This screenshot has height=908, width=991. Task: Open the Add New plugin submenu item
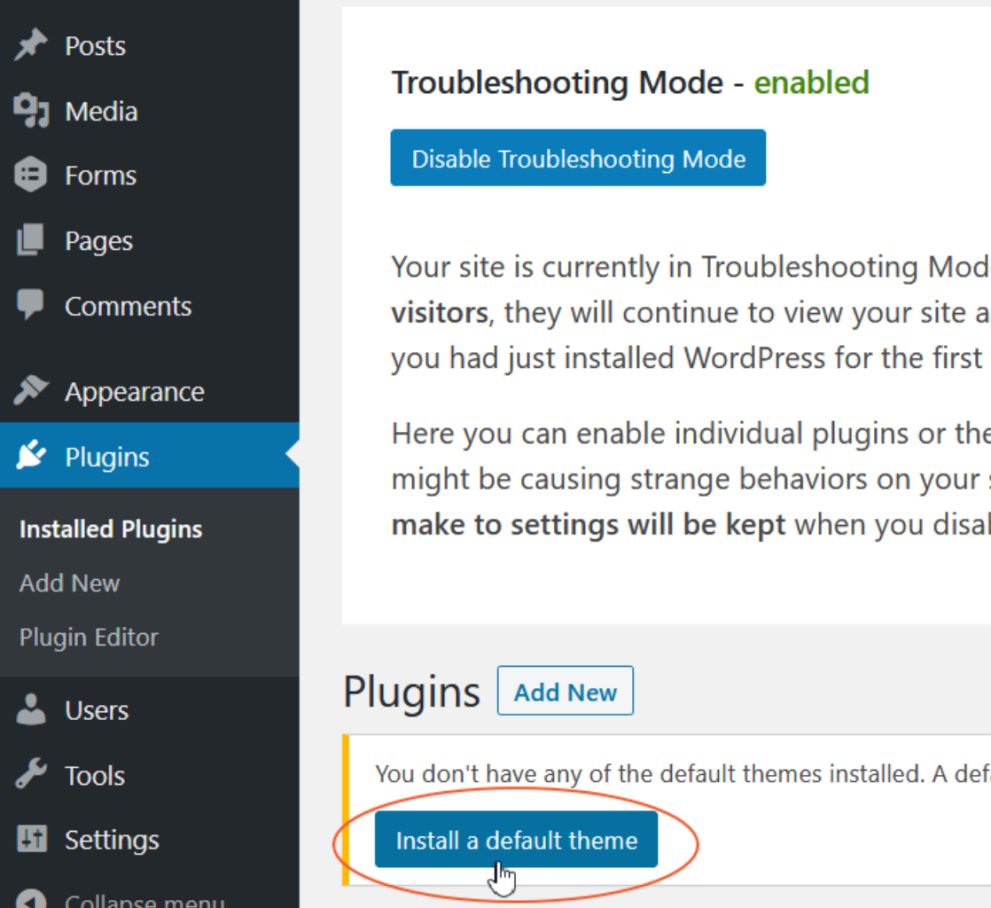pos(70,583)
